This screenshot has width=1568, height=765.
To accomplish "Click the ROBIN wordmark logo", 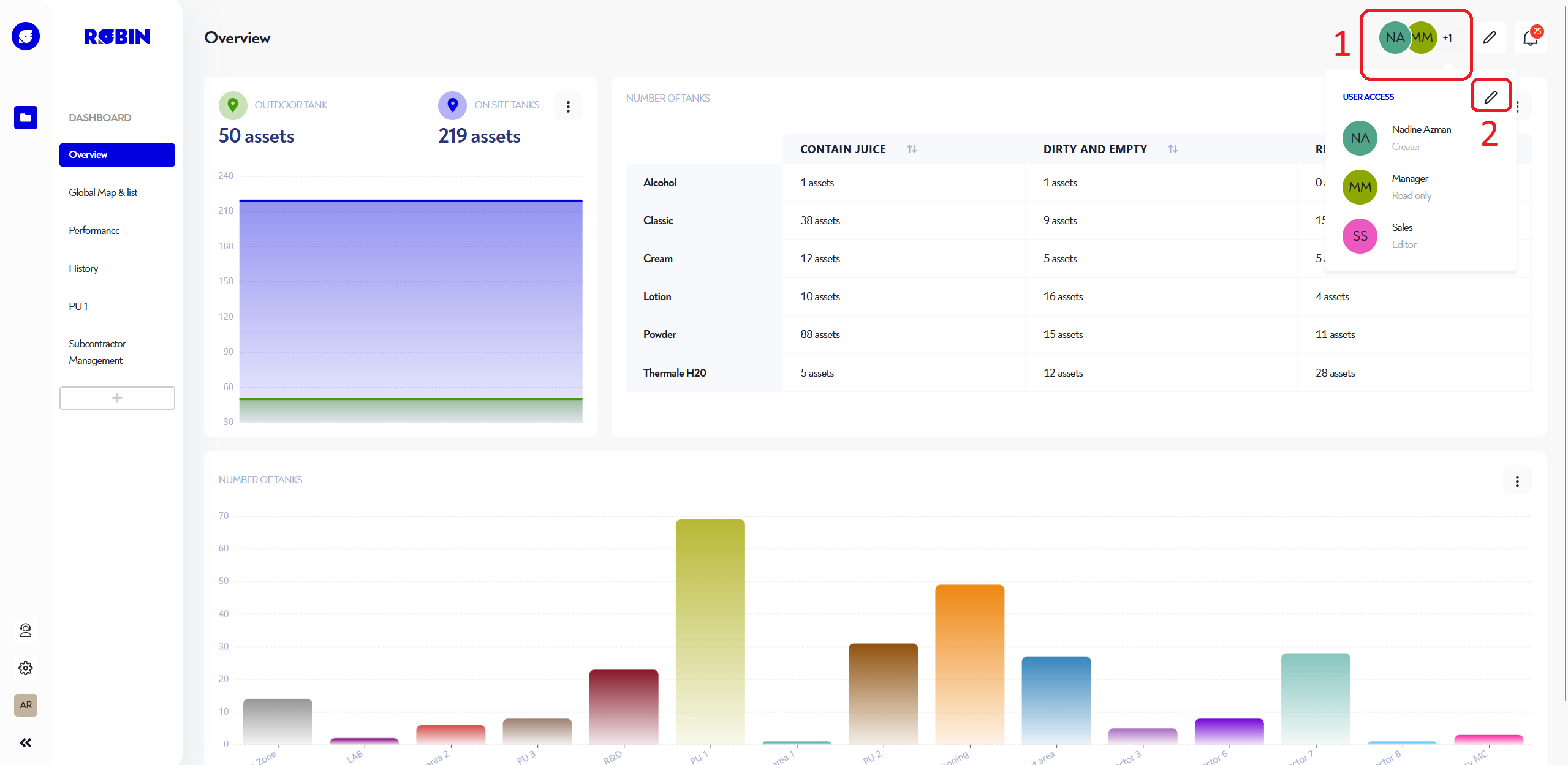I will [117, 37].
